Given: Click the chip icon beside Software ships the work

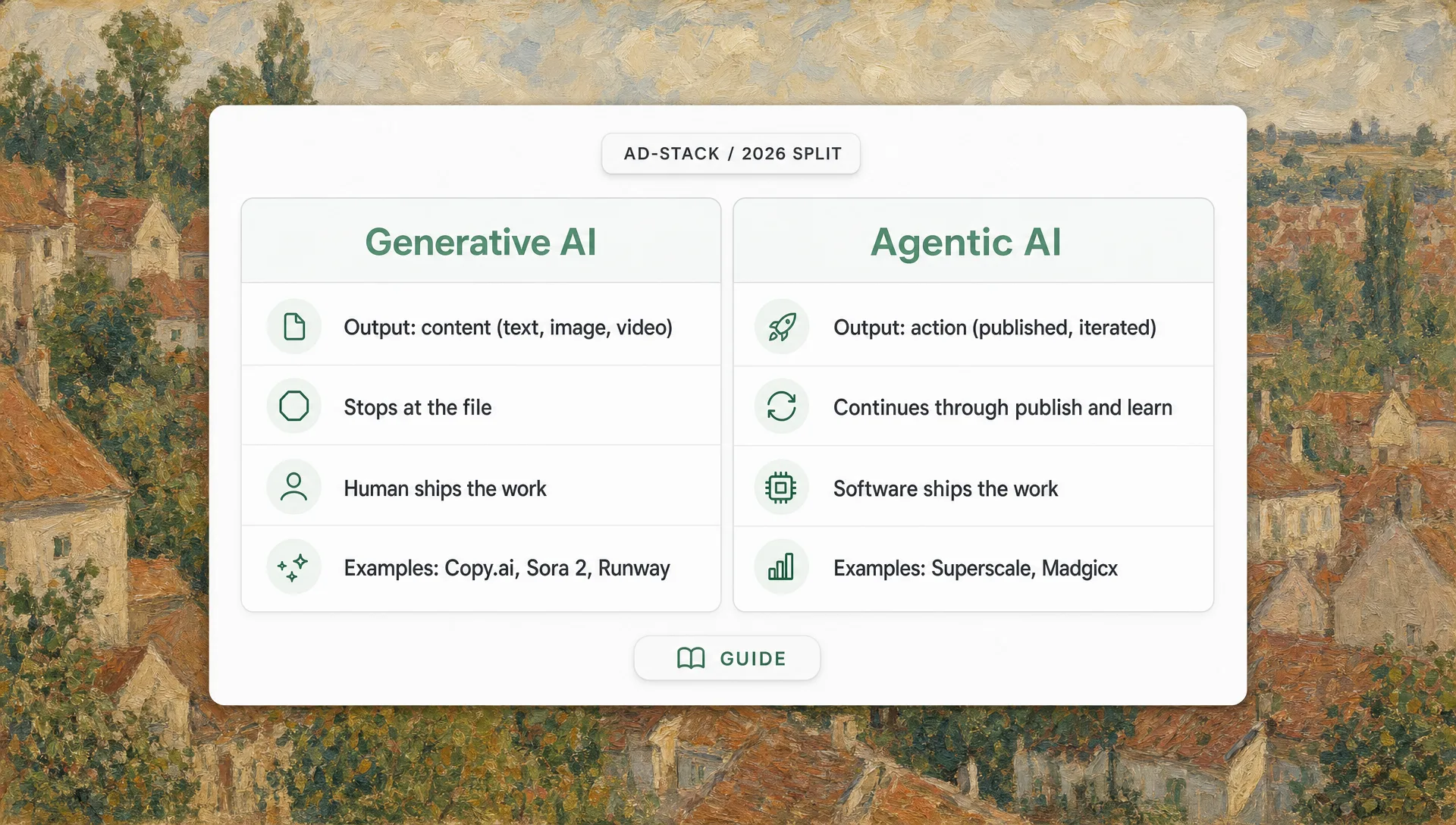Looking at the screenshot, I should pyautogui.click(x=782, y=487).
